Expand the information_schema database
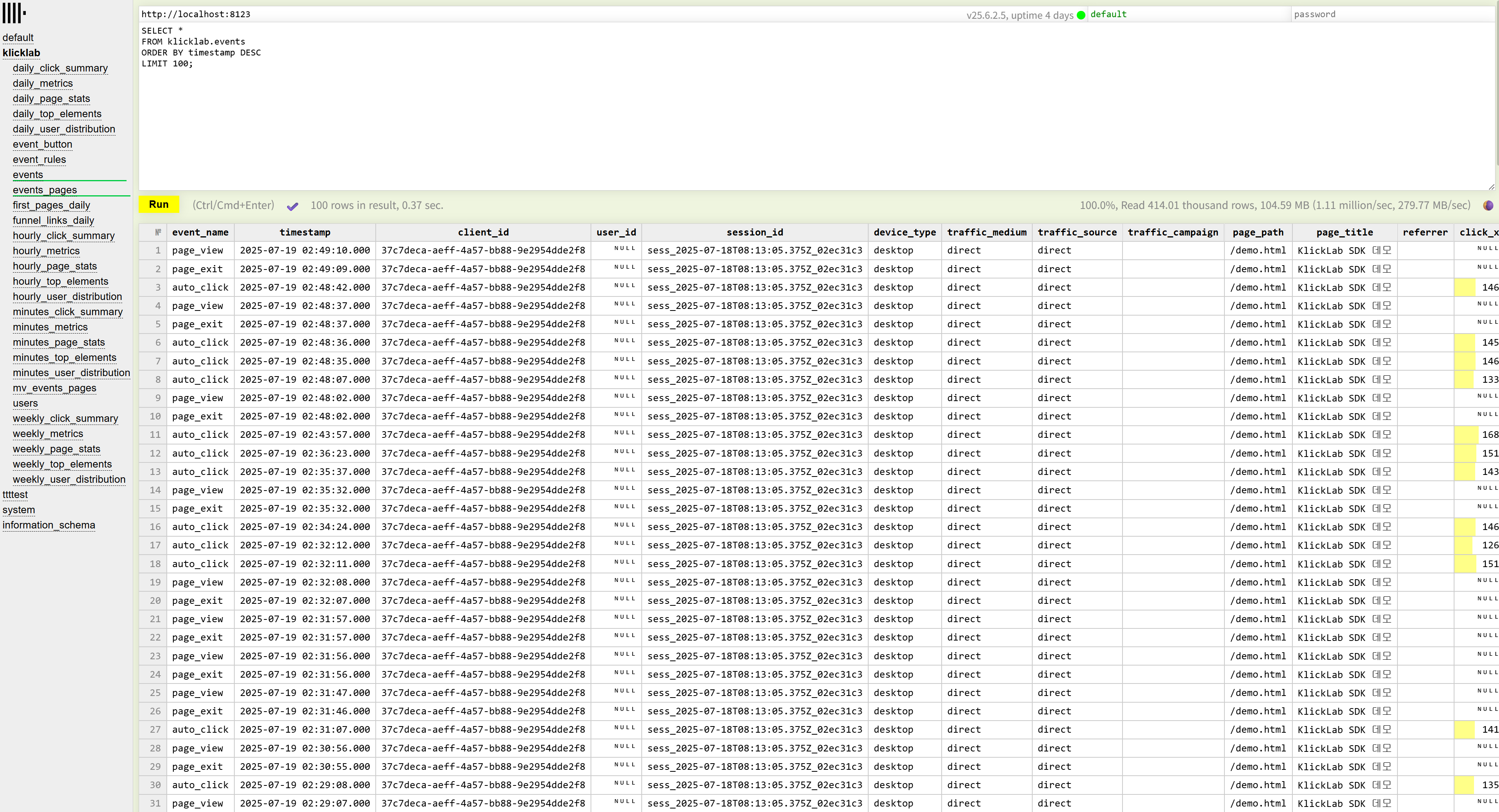 click(x=49, y=525)
